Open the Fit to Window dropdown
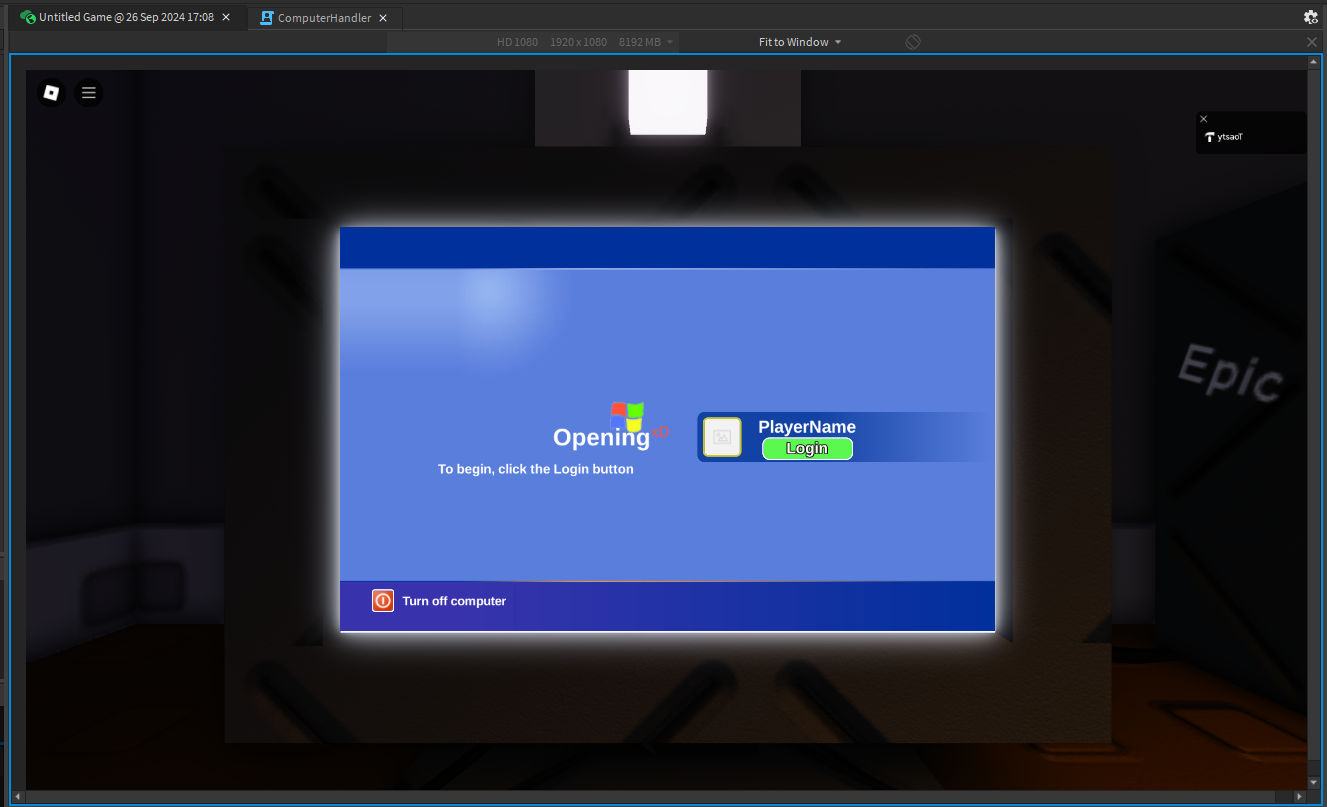Viewport: 1327px width, 807px height. [x=800, y=42]
